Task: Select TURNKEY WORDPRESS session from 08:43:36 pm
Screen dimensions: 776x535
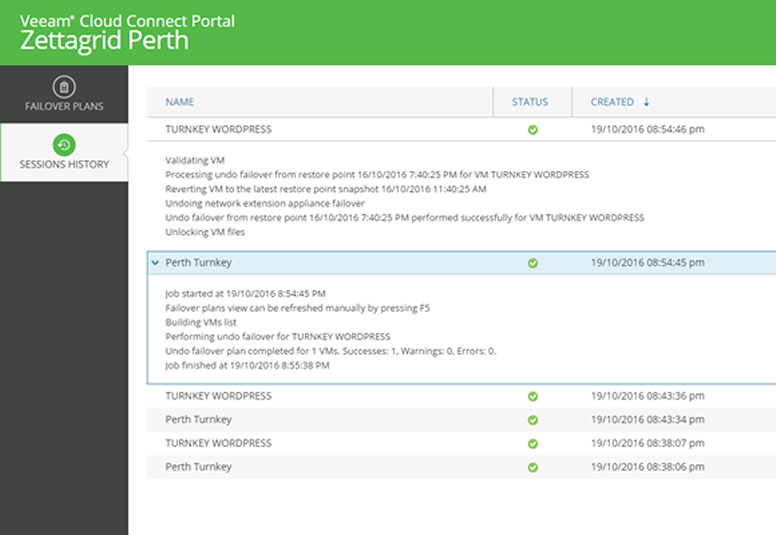Action: 218,396
